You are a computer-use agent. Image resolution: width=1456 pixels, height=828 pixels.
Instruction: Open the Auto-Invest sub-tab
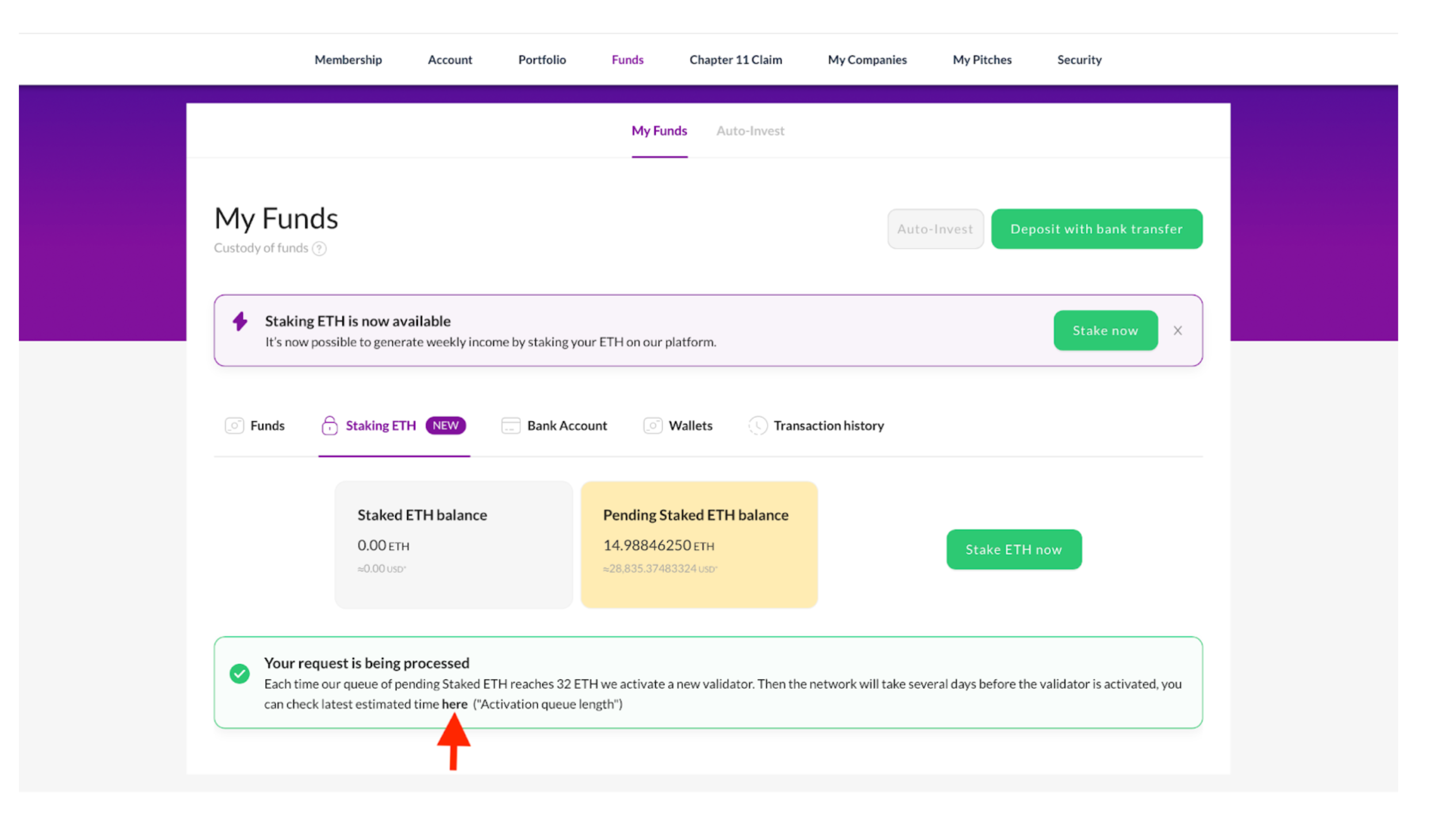point(750,131)
